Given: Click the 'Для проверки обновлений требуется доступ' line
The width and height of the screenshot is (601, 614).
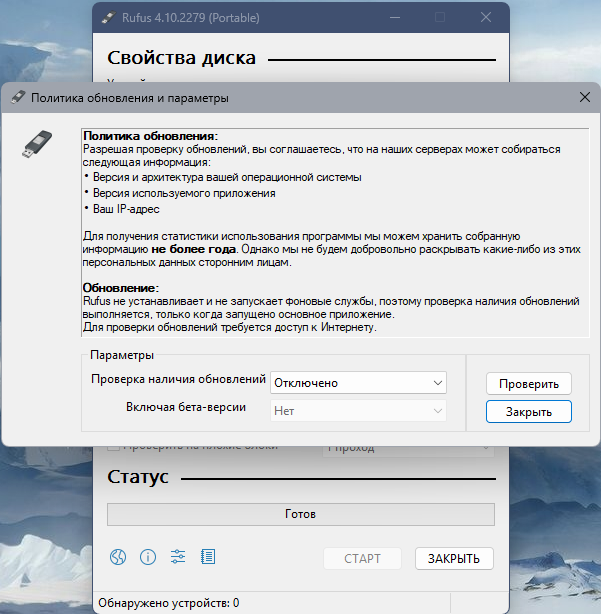Looking at the screenshot, I should click(229, 327).
